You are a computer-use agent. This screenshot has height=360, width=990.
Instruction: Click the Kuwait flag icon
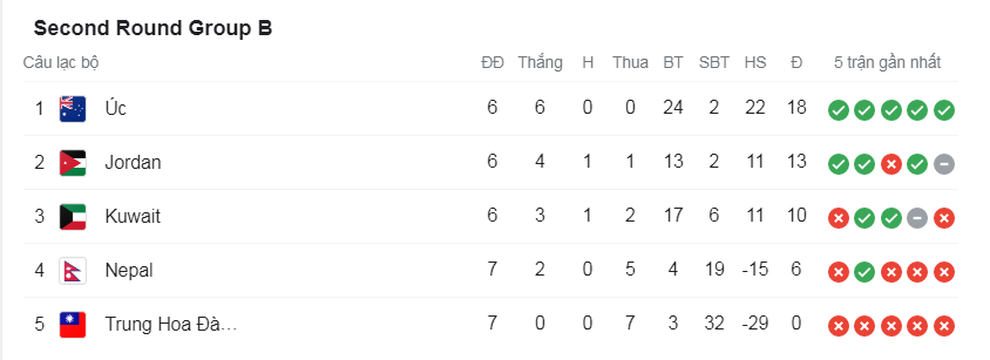click(x=73, y=217)
